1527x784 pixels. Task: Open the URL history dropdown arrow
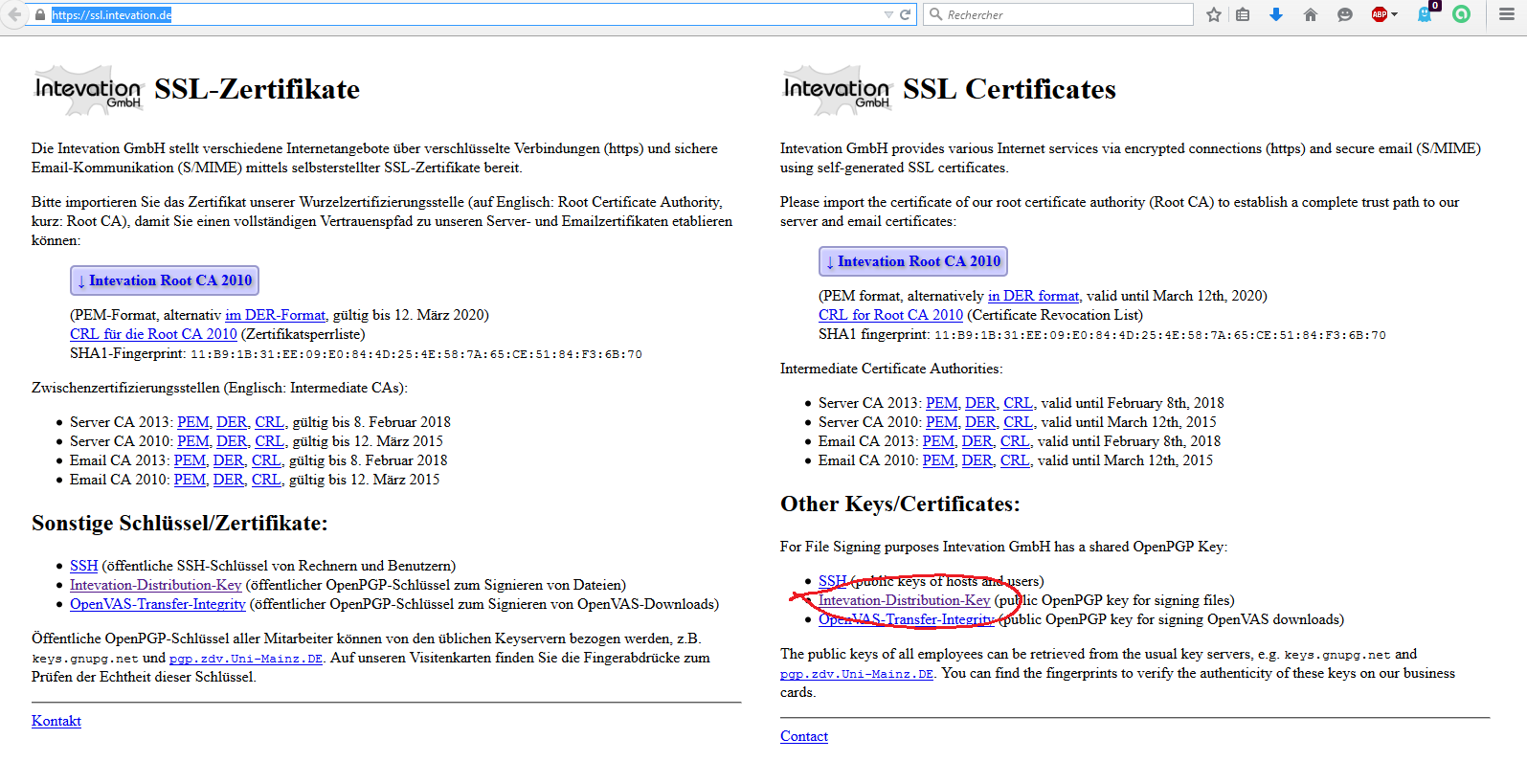click(888, 15)
